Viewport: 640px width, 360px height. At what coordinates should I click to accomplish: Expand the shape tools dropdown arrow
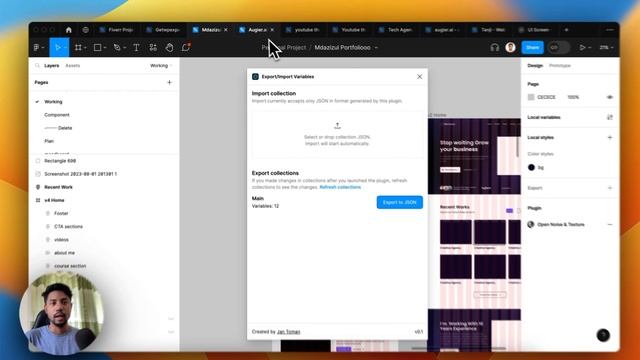coord(105,48)
